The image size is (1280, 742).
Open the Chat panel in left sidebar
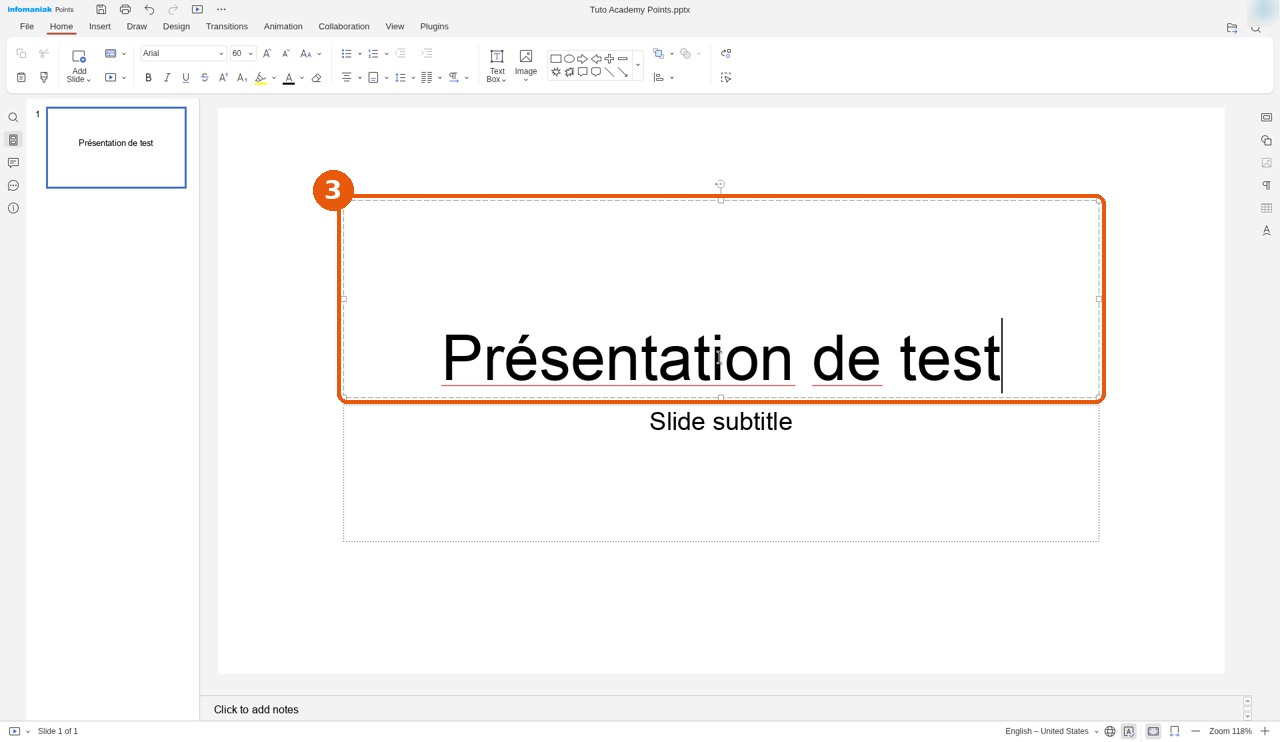pos(13,186)
